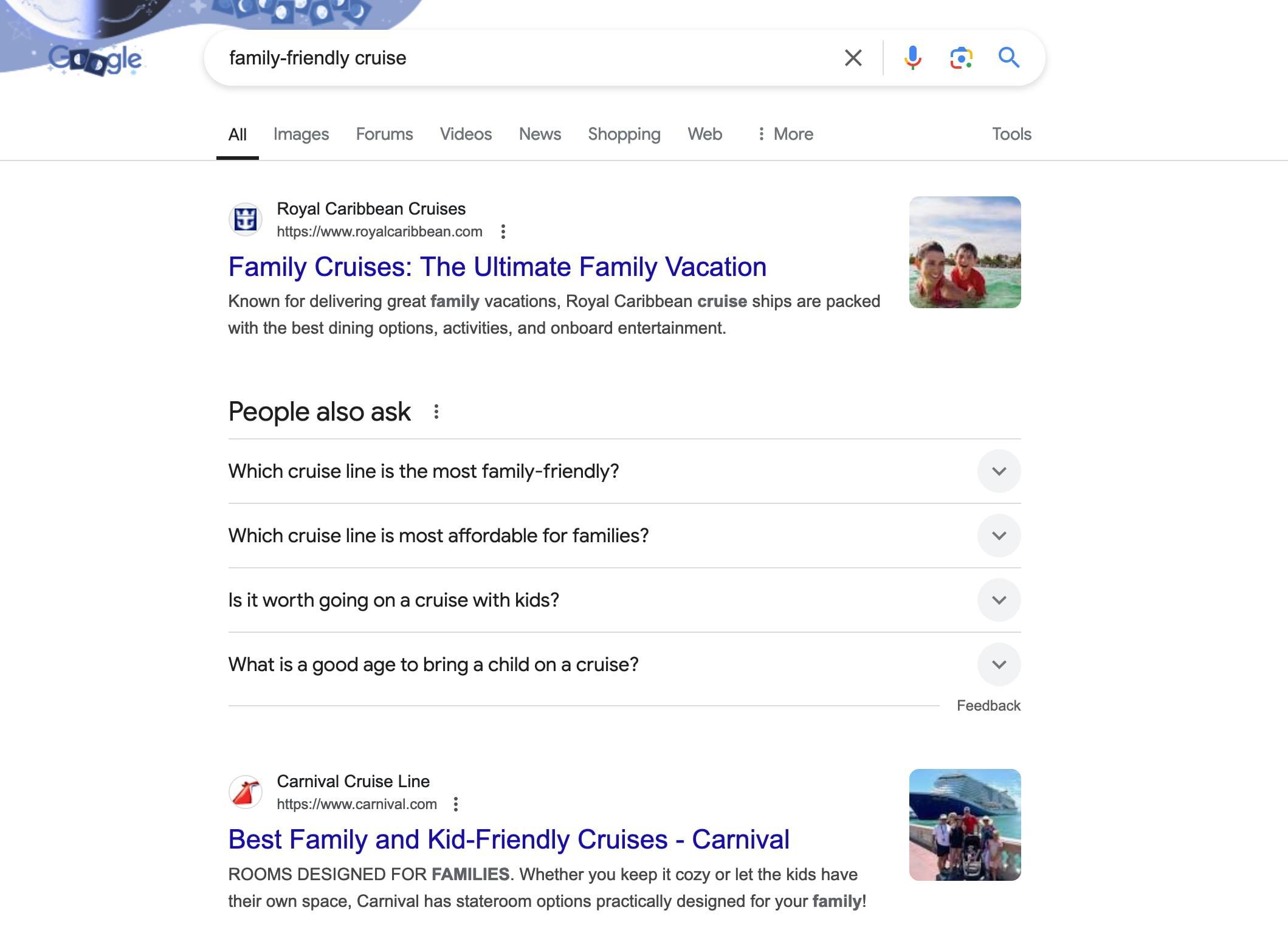Open Google Lens image search

point(960,58)
